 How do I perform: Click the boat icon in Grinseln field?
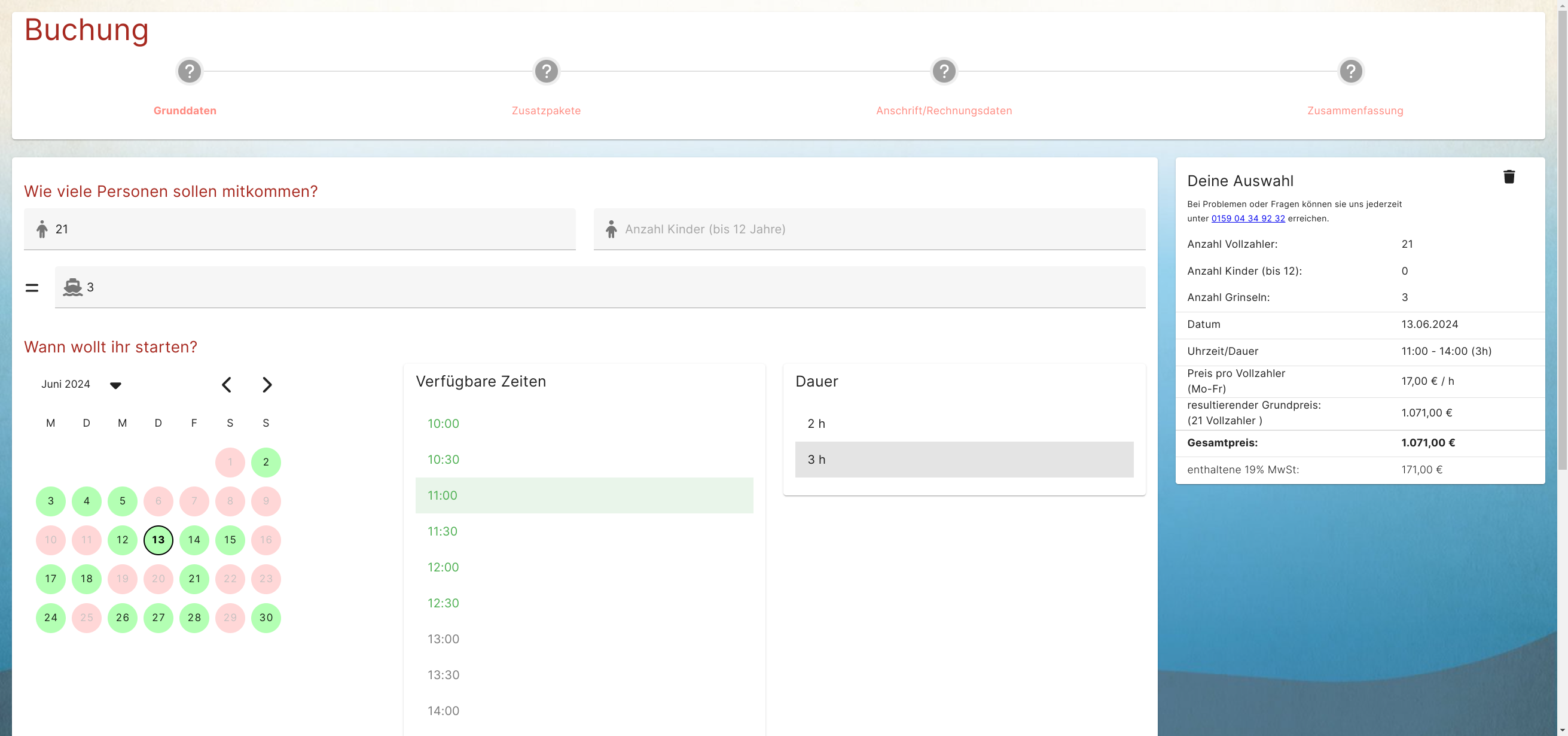click(72, 287)
